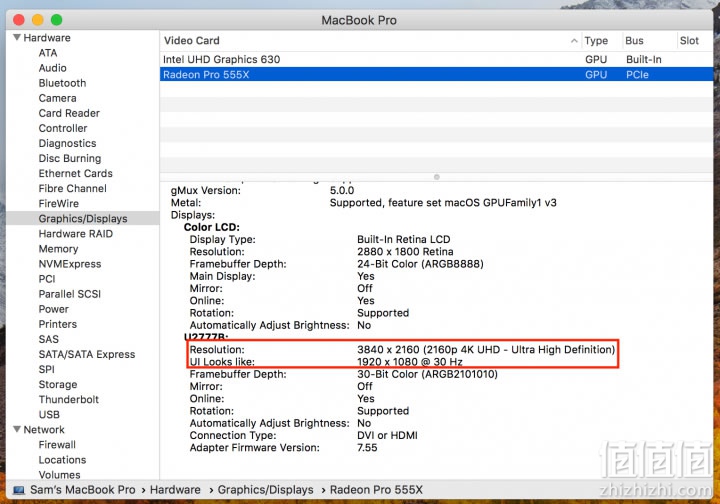The width and height of the screenshot is (720, 504).
Task: Open Diagnostics in the sidebar
Action: 68,143
